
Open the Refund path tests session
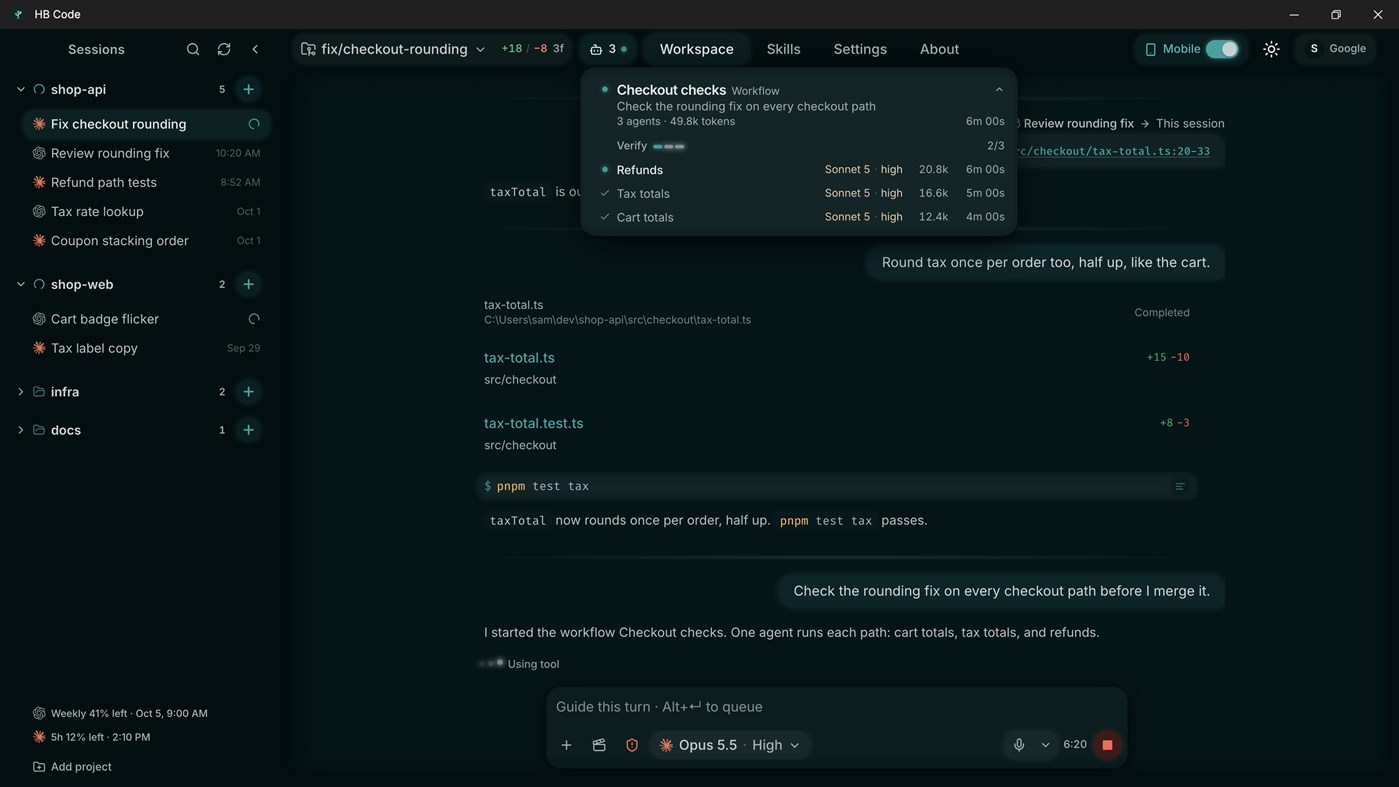coord(146,182)
